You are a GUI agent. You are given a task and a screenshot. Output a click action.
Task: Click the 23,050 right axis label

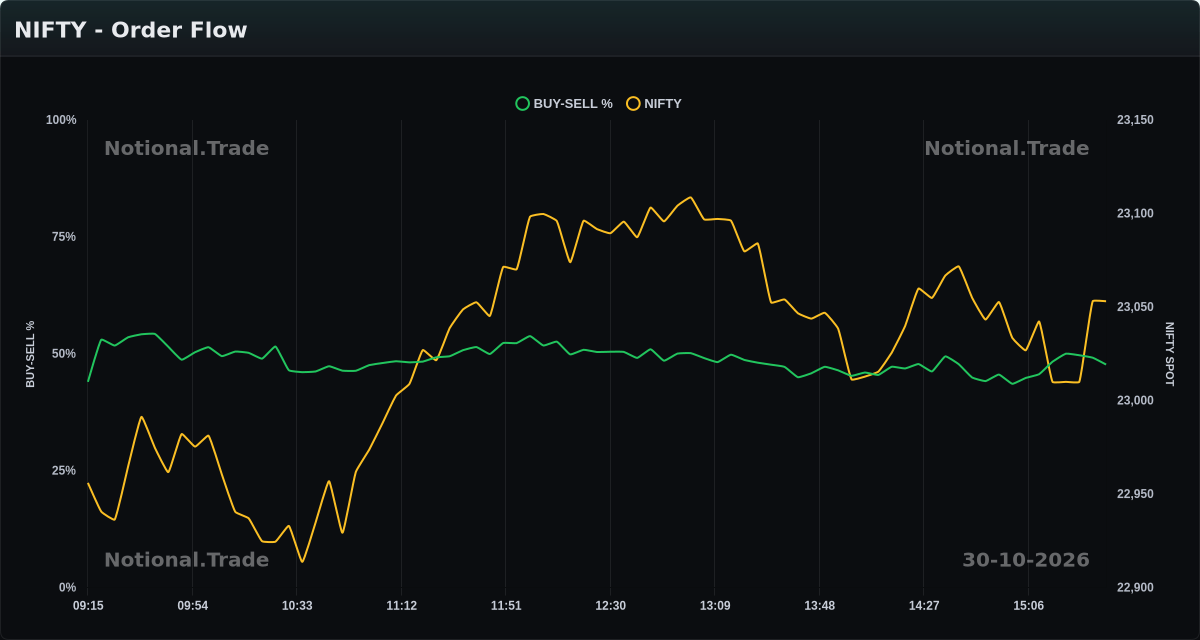[x=1135, y=307]
